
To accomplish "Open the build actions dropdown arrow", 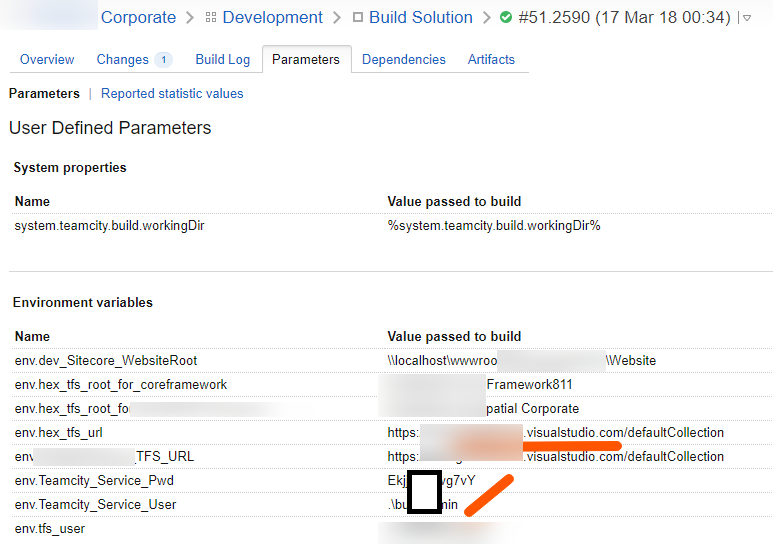I will (x=746, y=18).
